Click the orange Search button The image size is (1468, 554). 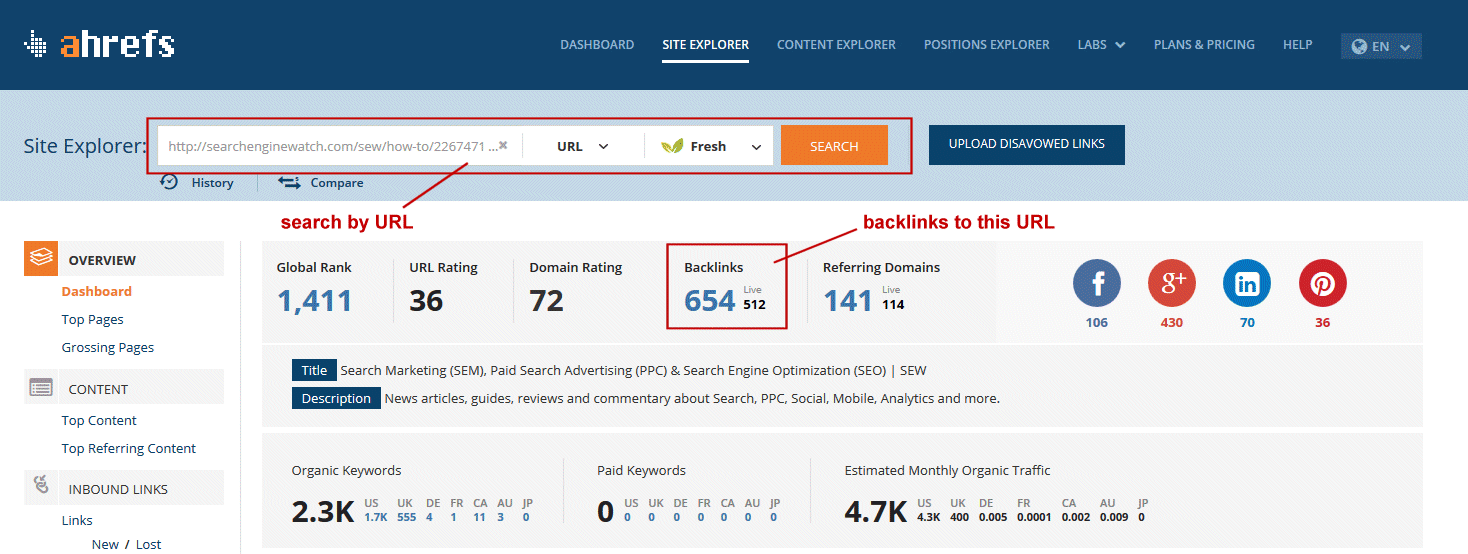(834, 145)
